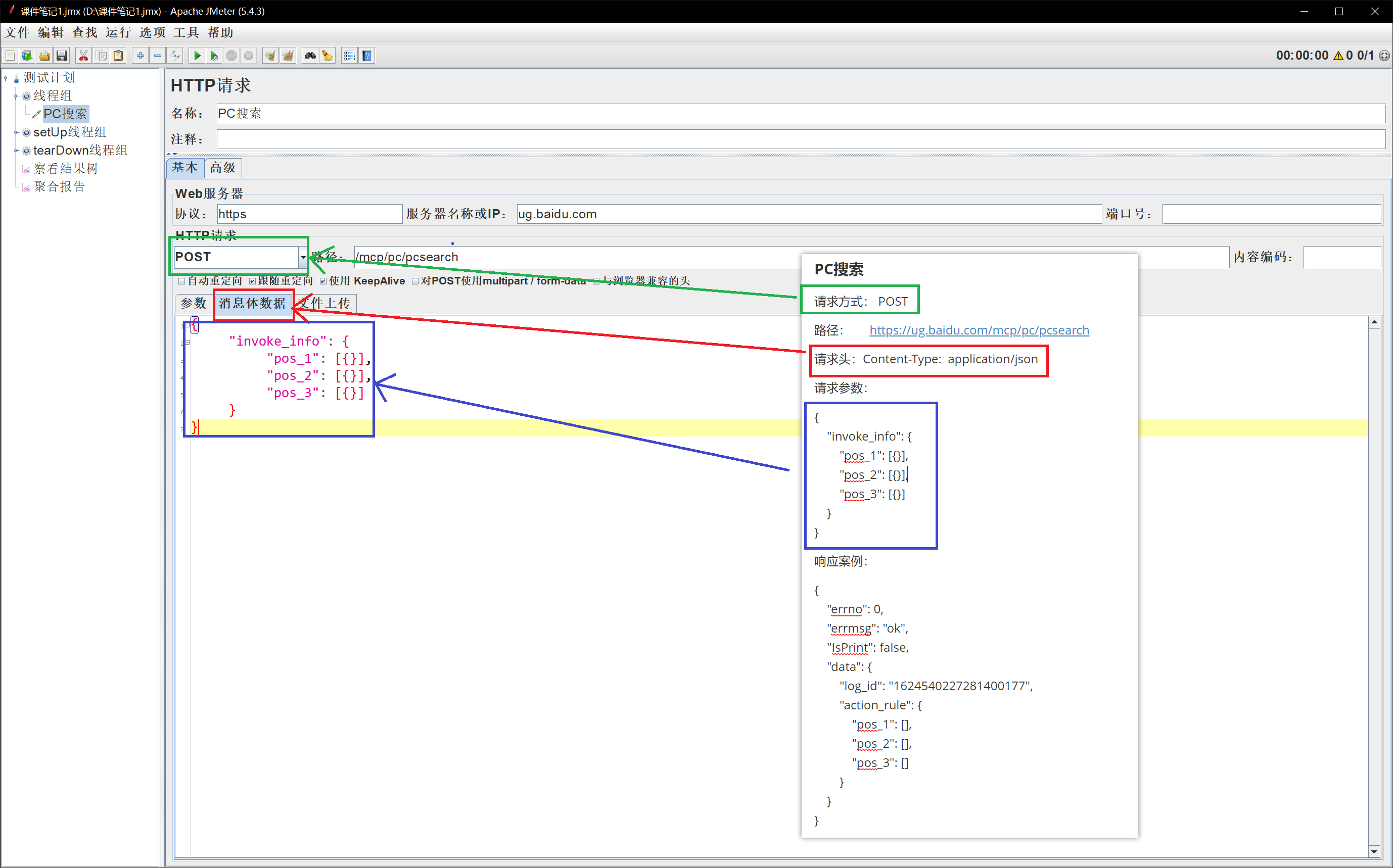Expand the setUp线程组 tree node
The height and width of the screenshot is (868, 1393).
tap(17, 132)
